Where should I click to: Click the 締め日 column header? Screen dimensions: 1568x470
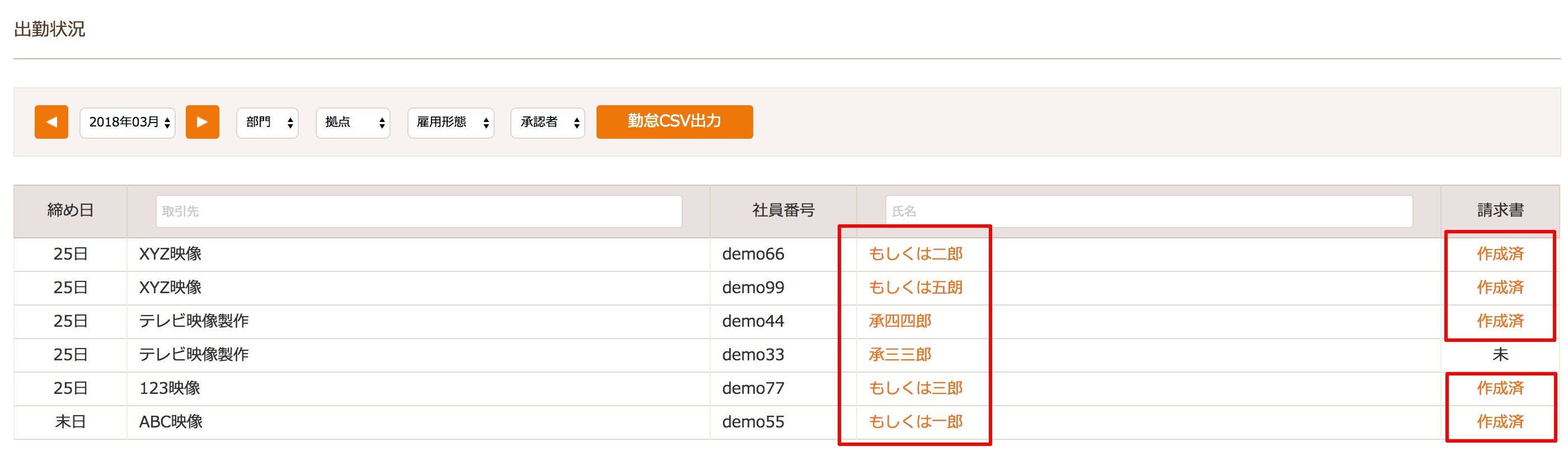71,210
